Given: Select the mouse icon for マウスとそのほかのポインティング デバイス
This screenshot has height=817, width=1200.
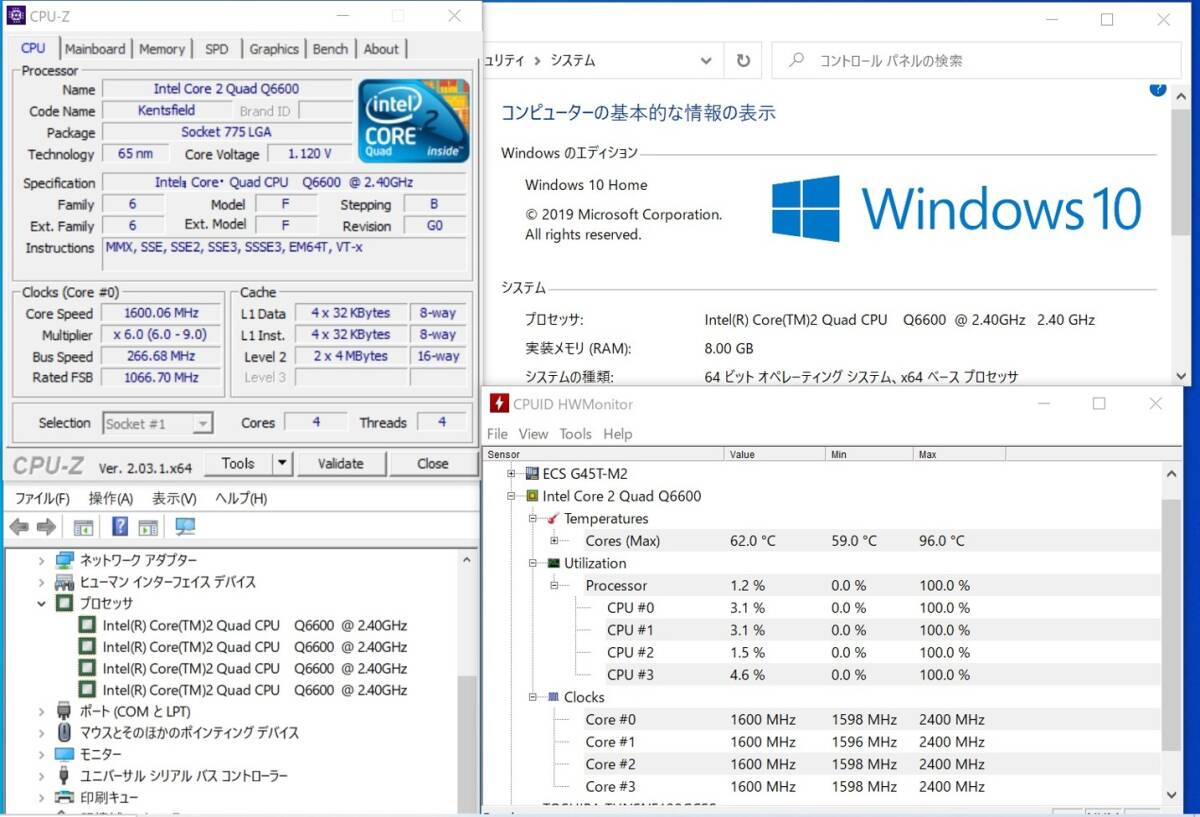Looking at the screenshot, I should point(64,733).
